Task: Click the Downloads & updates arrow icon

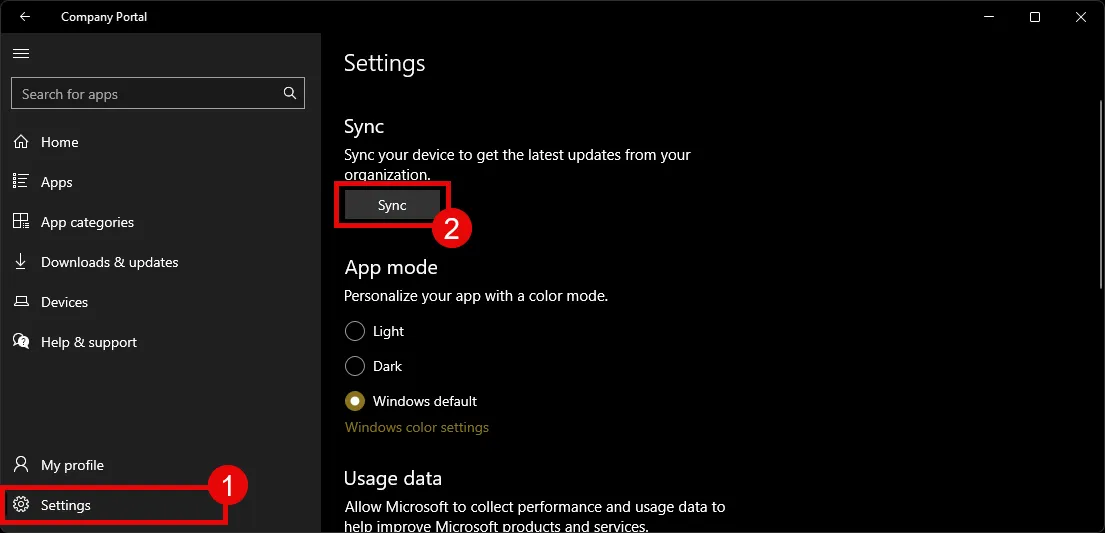Action: (21, 262)
